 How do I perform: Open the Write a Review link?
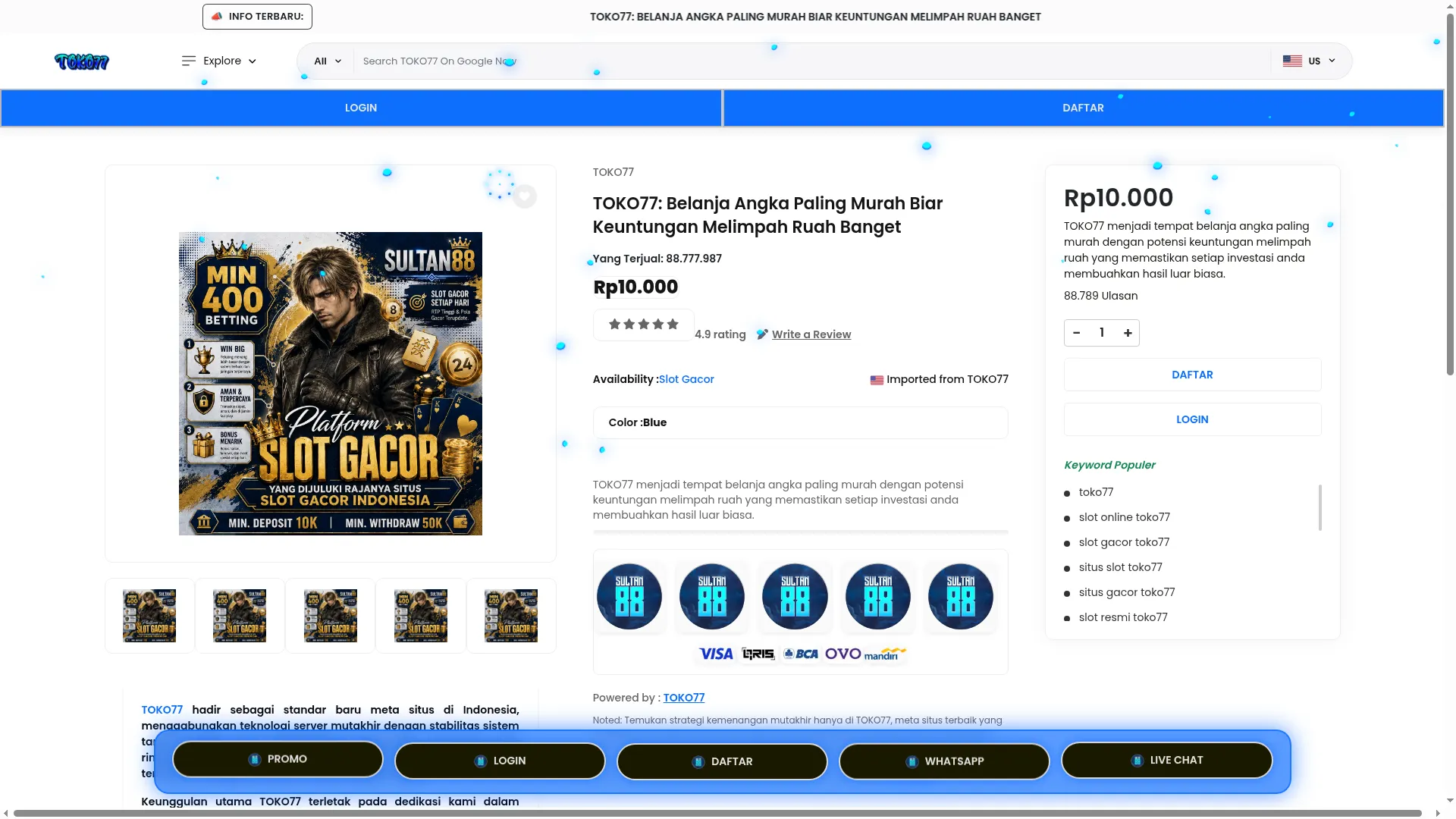[811, 334]
